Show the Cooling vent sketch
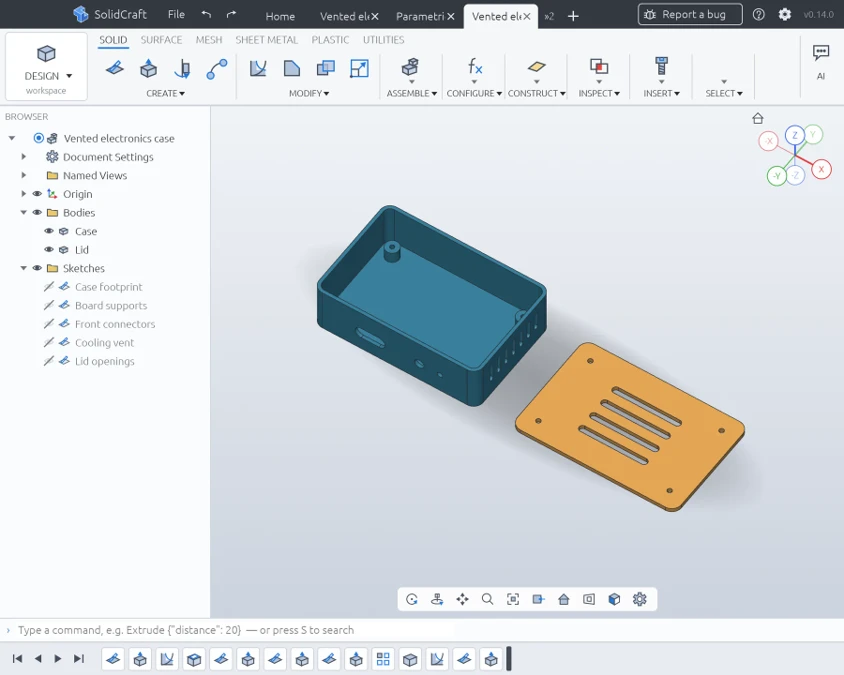The image size is (844, 675). (x=49, y=342)
